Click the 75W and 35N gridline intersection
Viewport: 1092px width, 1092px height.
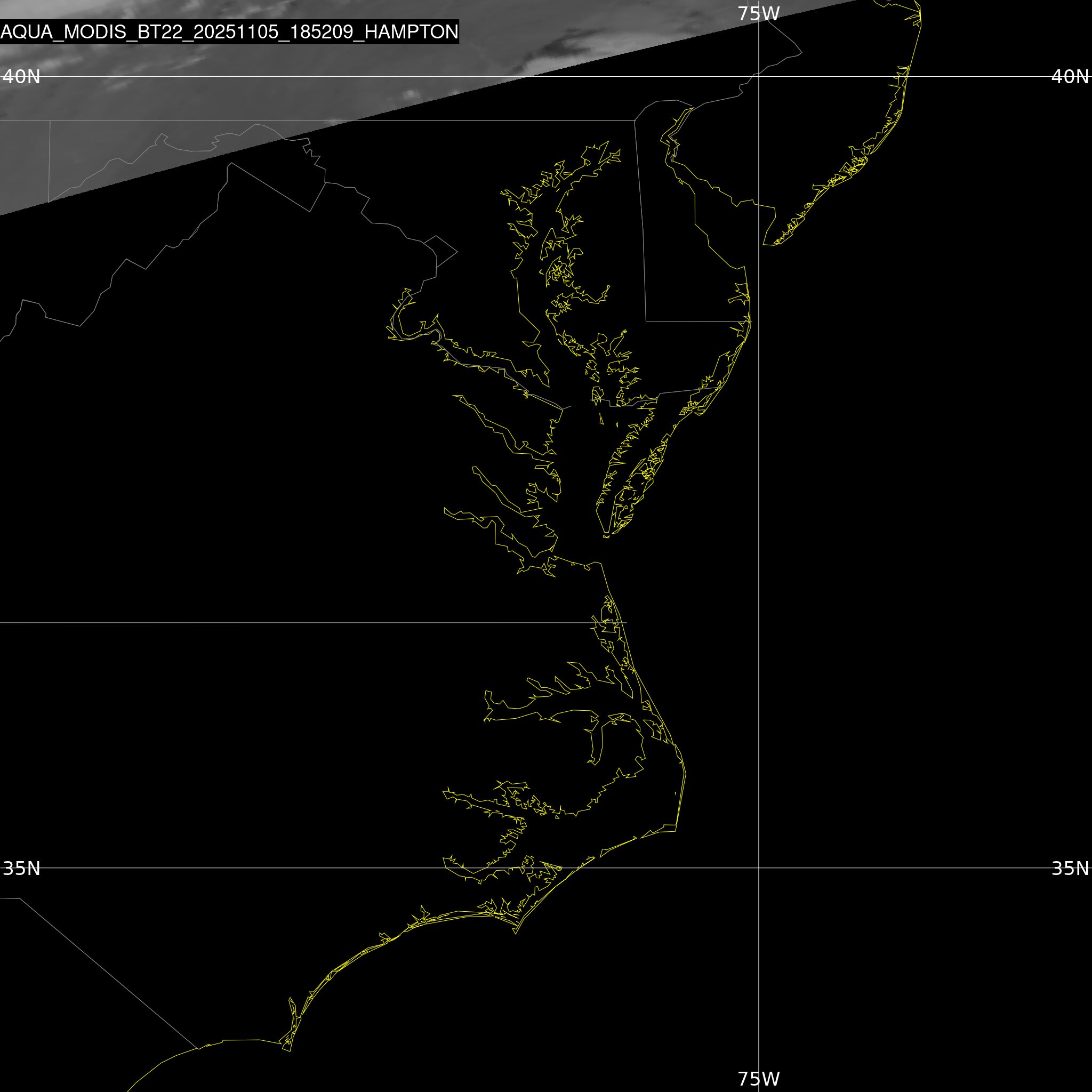pyautogui.click(x=759, y=868)
